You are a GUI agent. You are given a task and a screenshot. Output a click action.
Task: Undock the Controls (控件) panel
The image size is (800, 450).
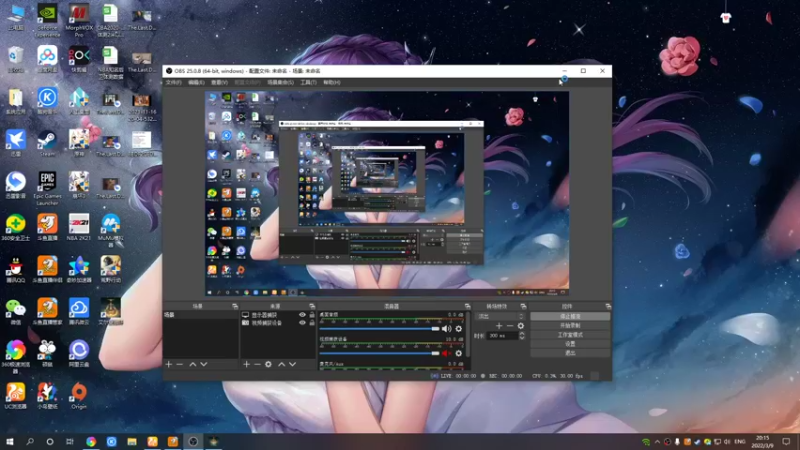608,306
